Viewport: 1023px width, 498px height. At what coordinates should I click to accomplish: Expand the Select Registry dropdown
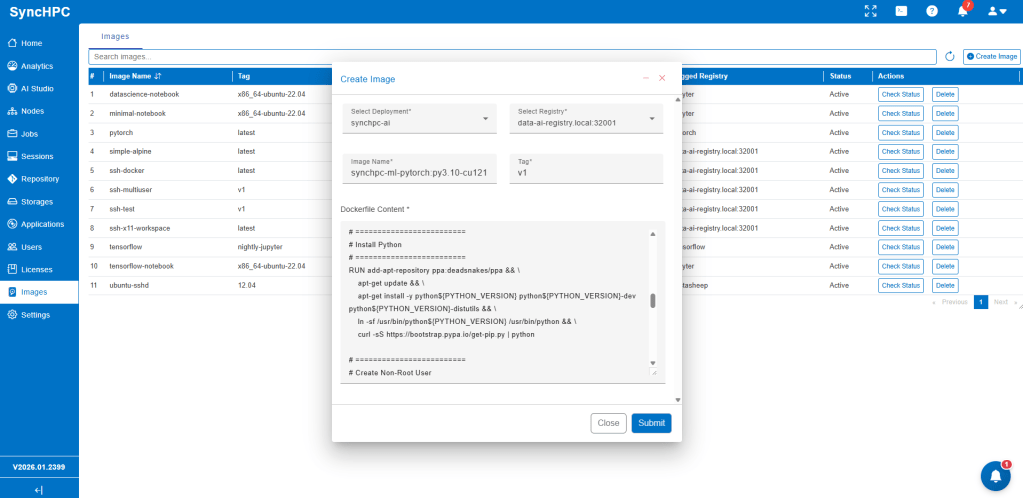point(586,117)
